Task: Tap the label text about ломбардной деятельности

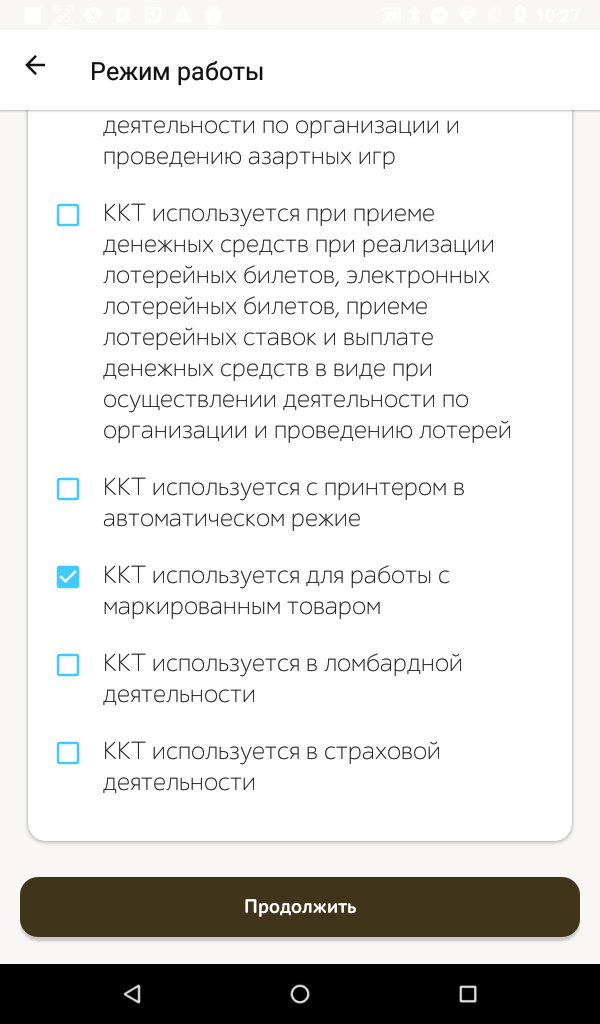Action: (x=282, y=678)
